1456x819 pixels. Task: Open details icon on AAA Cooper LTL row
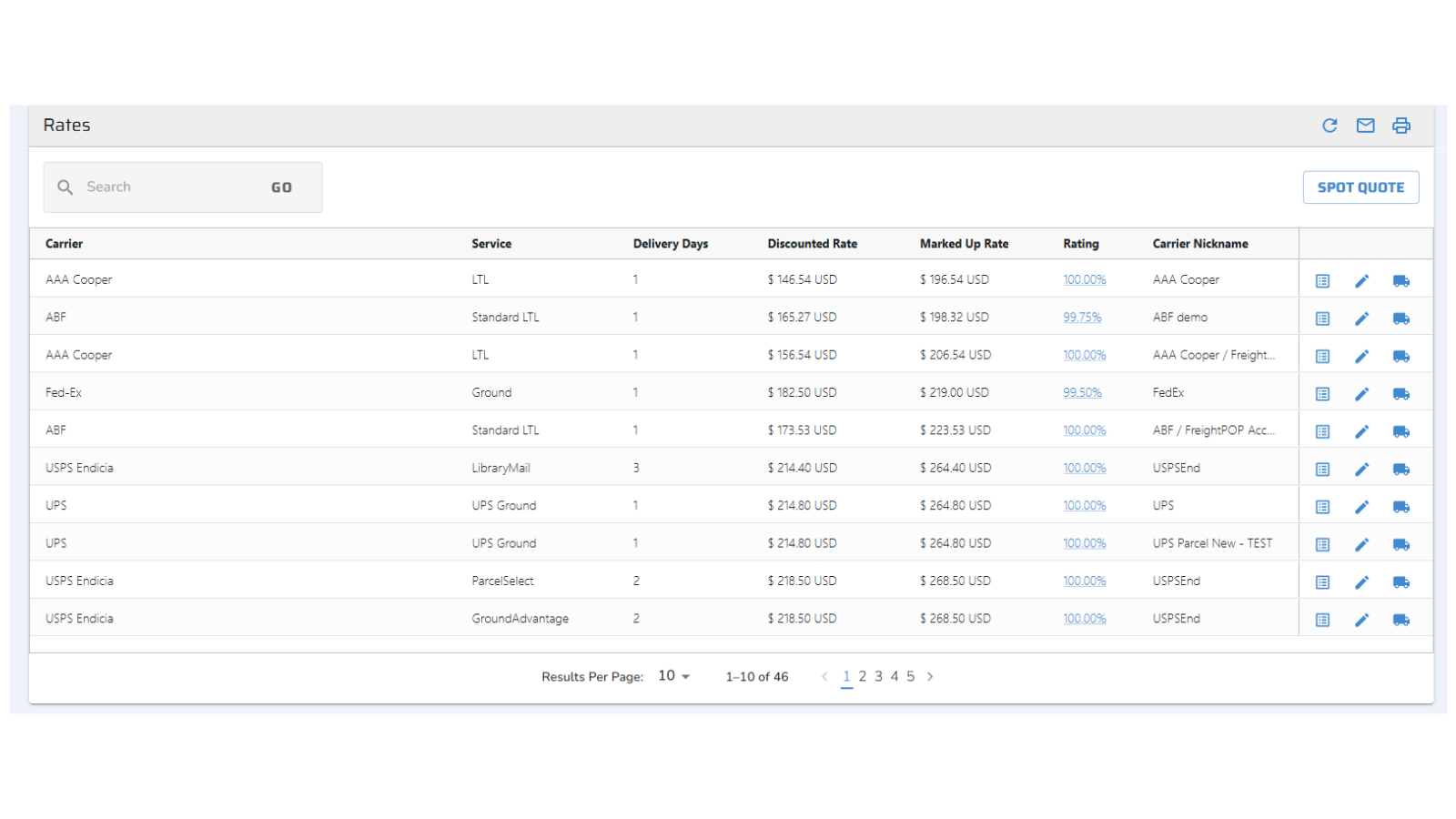(1321, 280)
